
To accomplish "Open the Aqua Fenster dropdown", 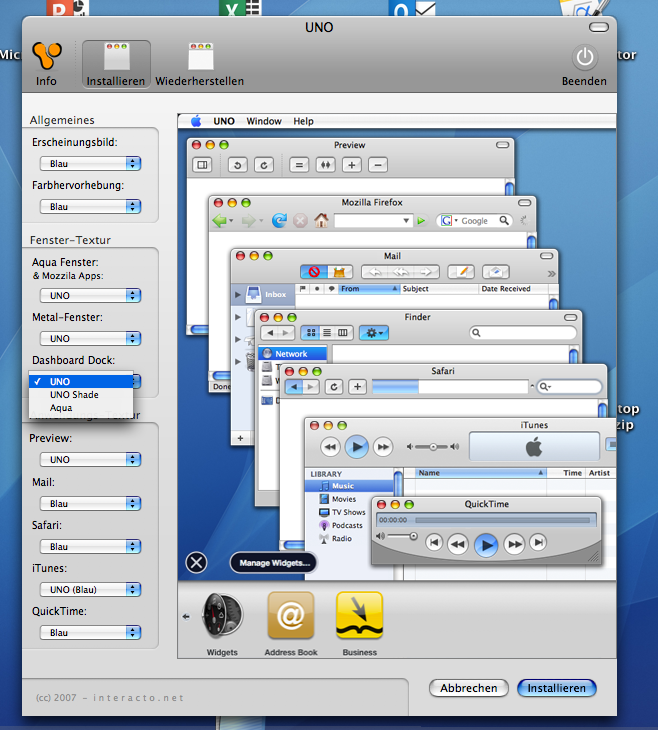I will tap(90, 295).
